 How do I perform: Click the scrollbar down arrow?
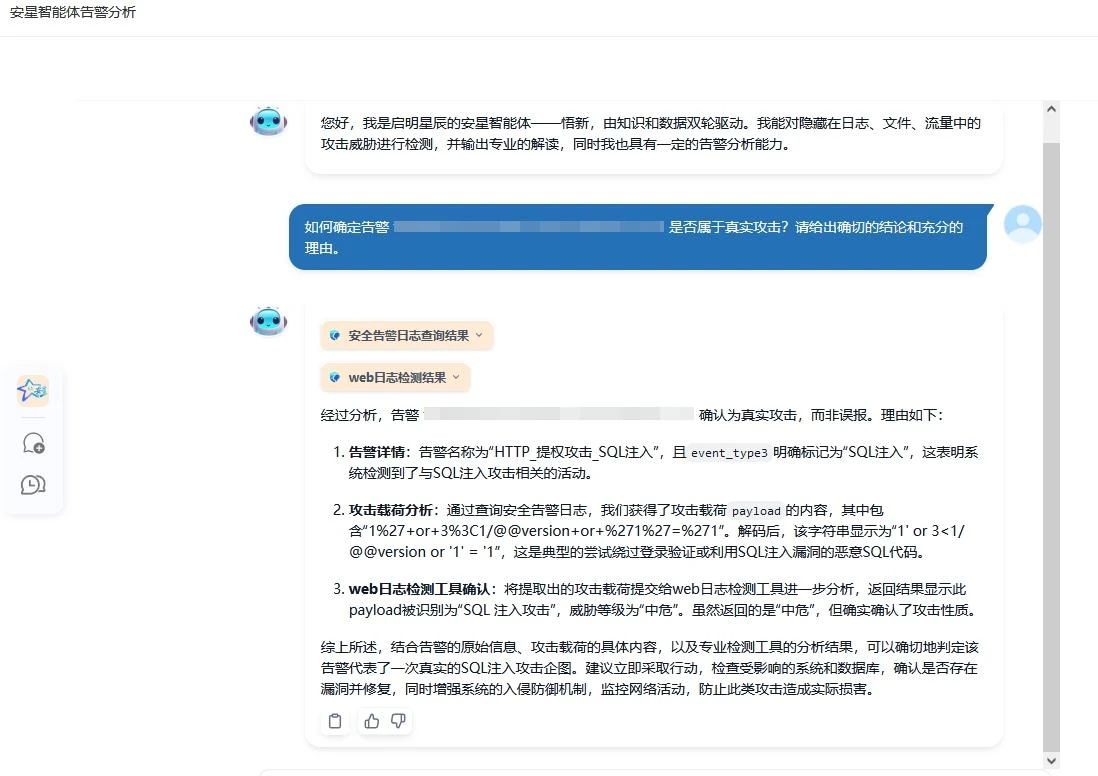tap(1051, 759)
